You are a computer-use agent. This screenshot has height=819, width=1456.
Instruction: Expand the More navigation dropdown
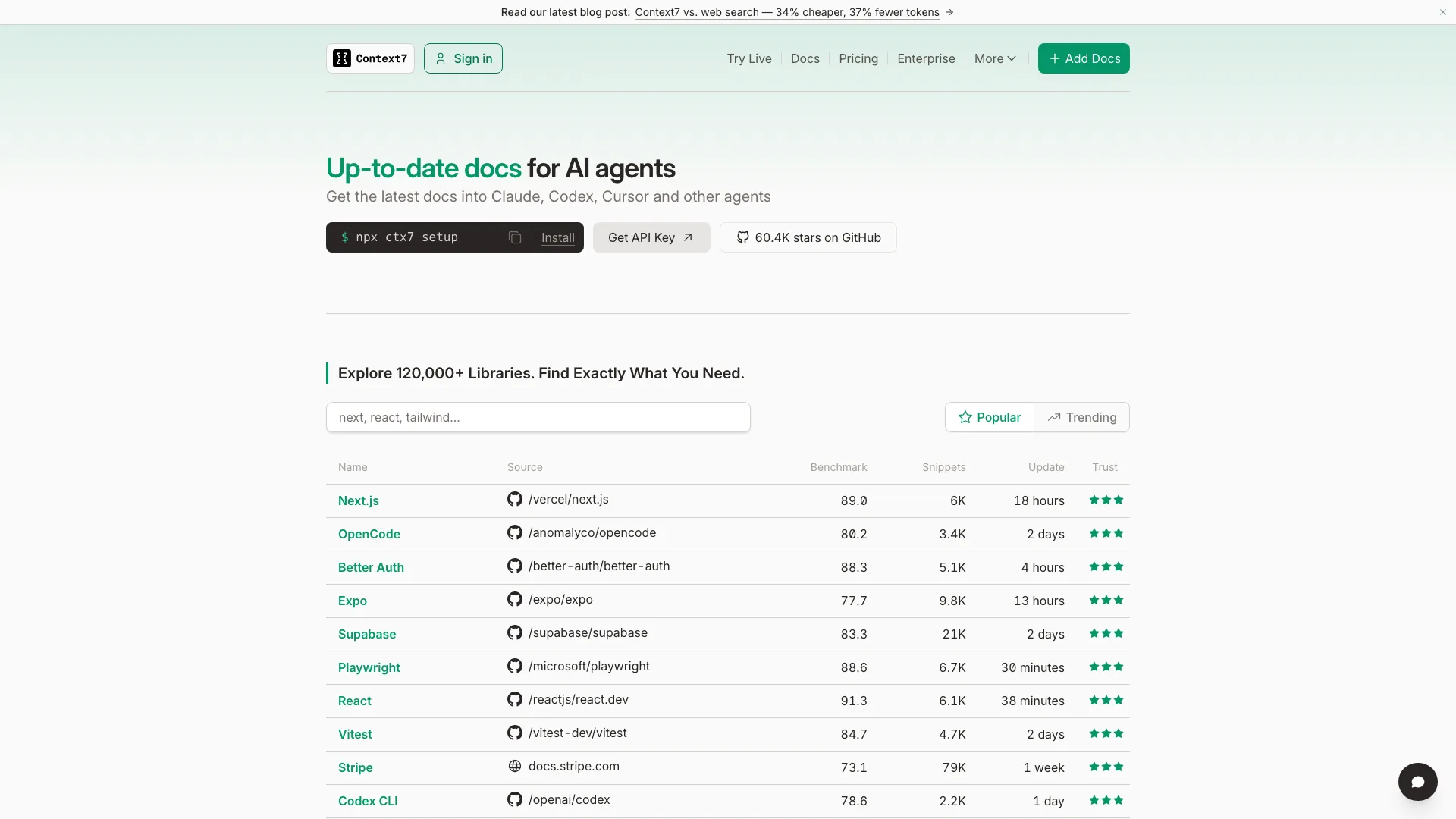[995, 58]
